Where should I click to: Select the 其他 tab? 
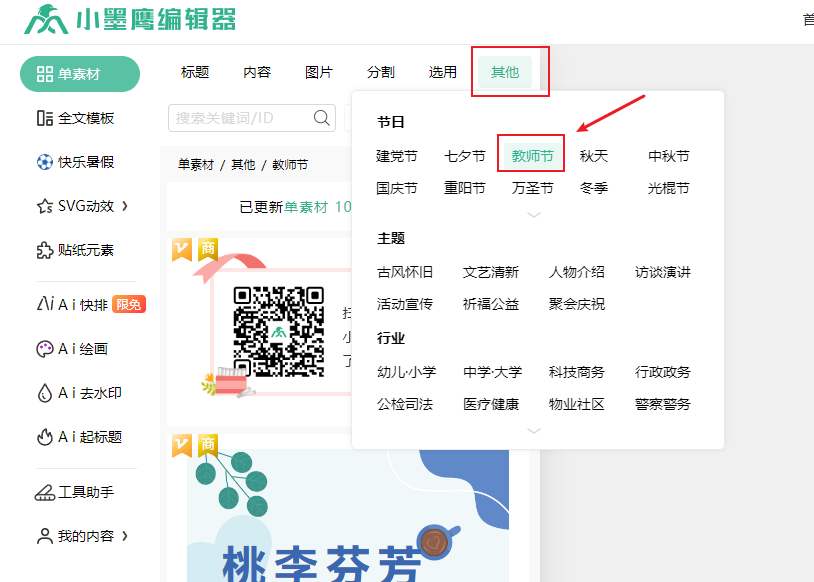coord(505,72)
